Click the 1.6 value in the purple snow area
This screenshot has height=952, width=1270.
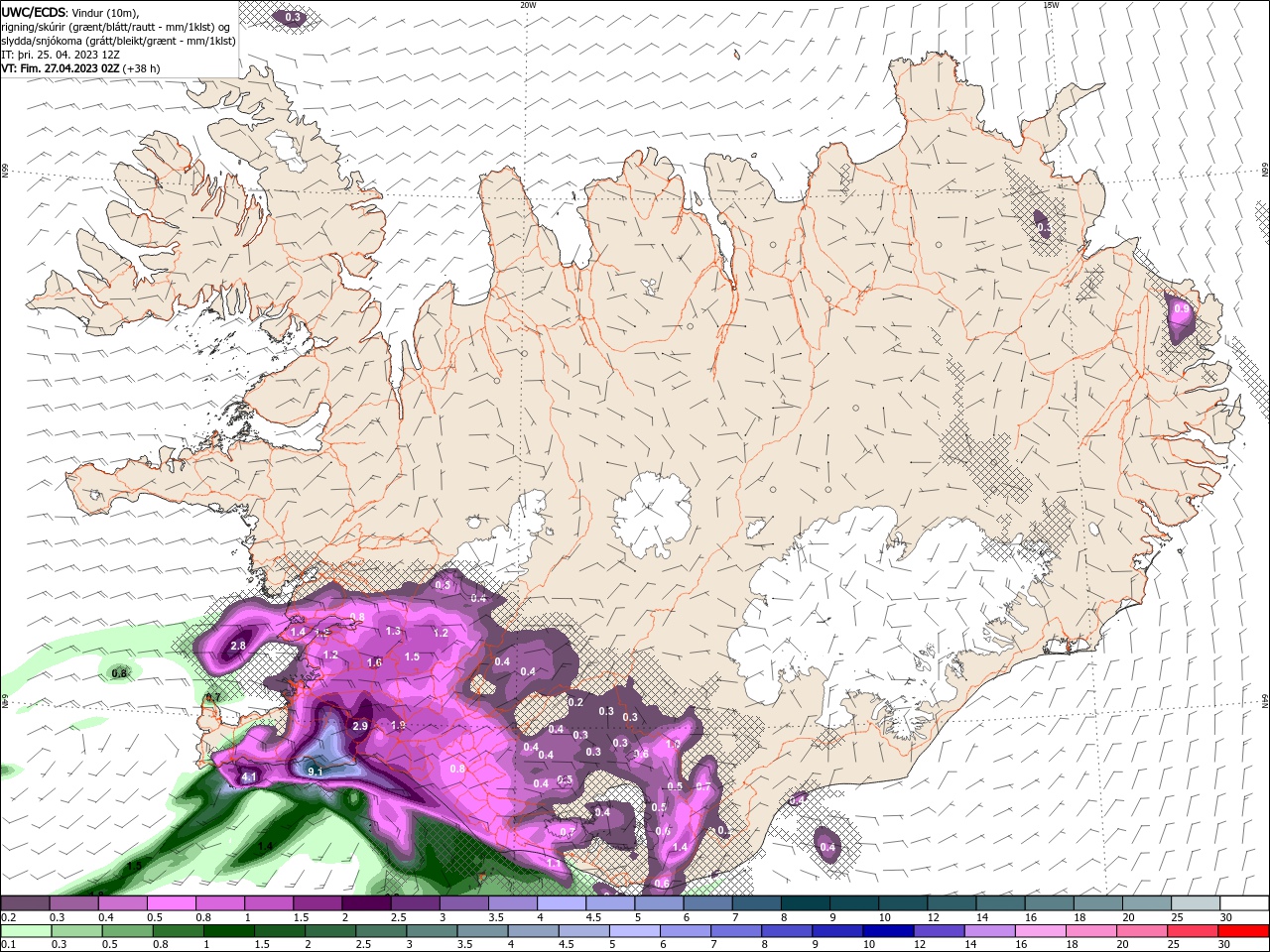pyautogui.click(x=374, y=662)
